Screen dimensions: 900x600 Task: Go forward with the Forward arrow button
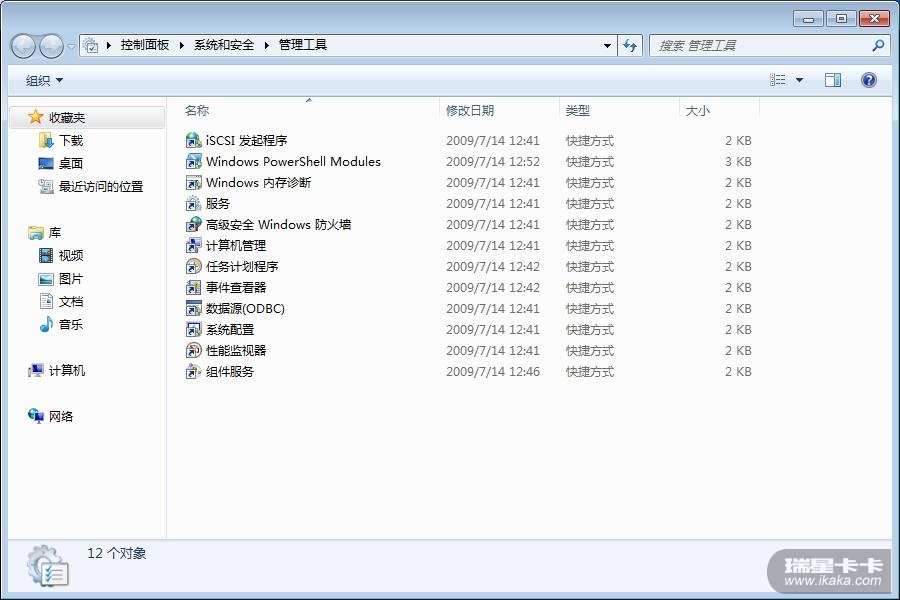tap(51, 46)
